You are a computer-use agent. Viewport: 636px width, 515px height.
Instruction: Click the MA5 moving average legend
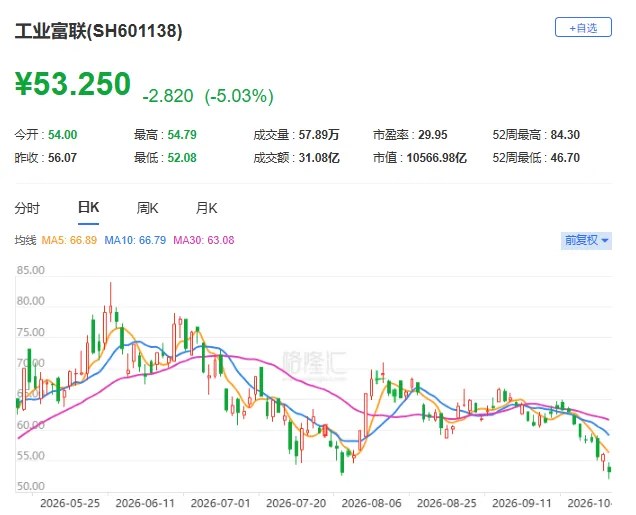[69, 240]
